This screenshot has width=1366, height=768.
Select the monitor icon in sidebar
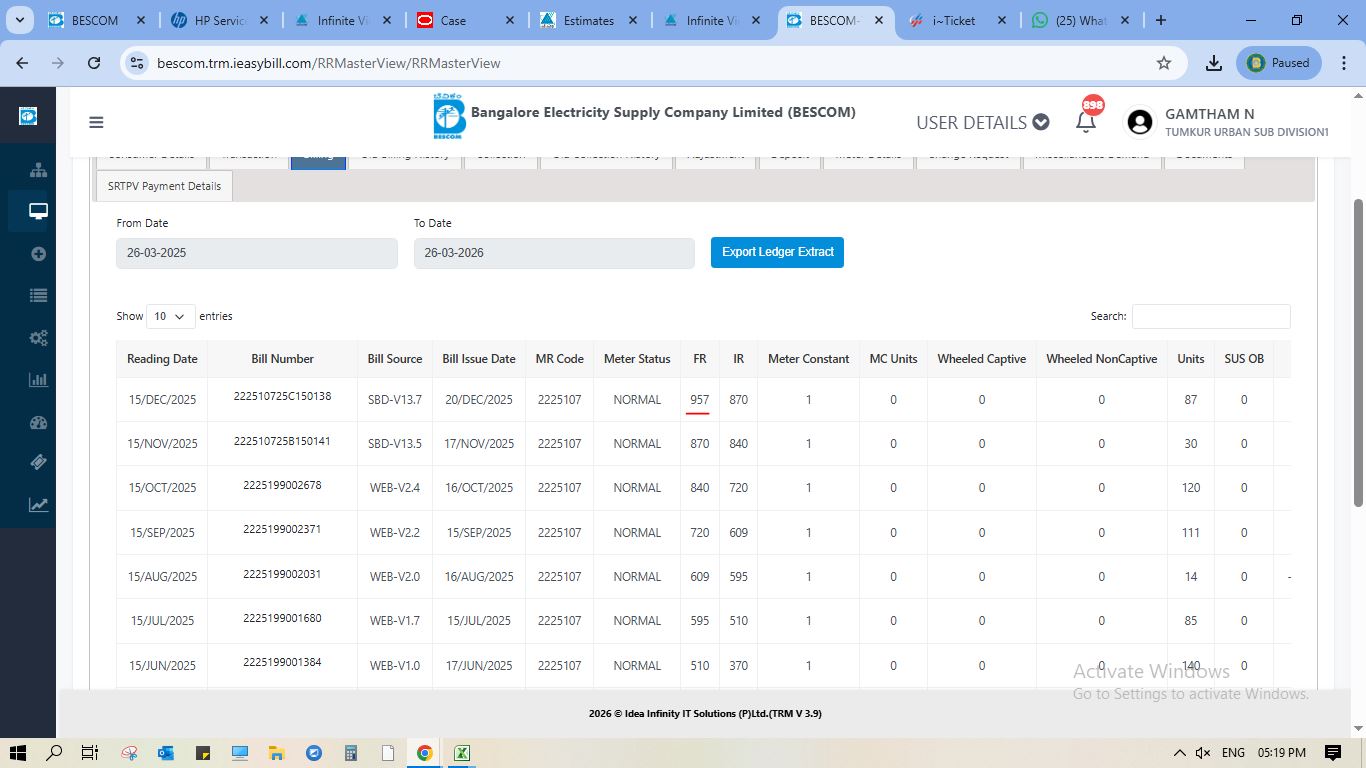tap(38, 211)
